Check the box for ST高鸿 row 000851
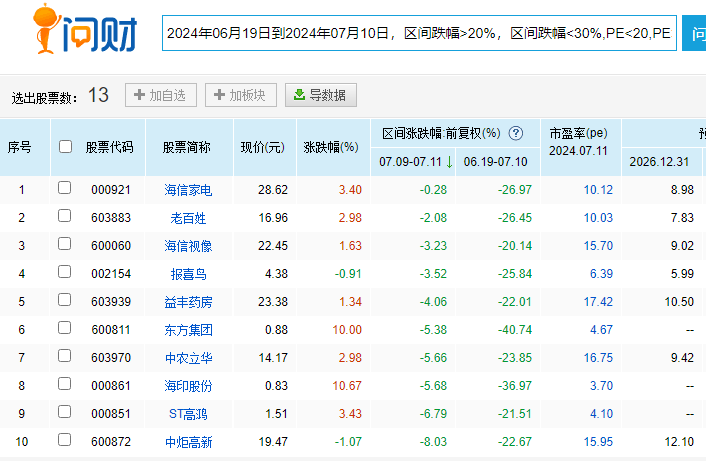The height and width of the screenshot is (461, 706). 64,411
